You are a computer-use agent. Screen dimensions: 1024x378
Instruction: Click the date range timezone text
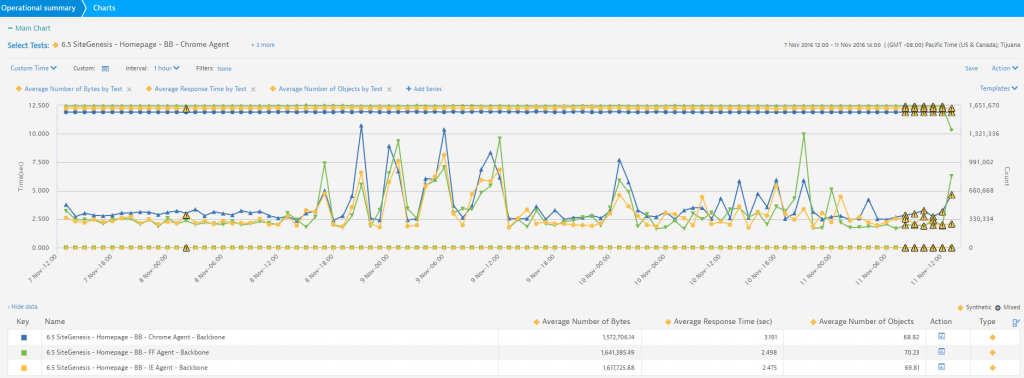tap(901, 45)
